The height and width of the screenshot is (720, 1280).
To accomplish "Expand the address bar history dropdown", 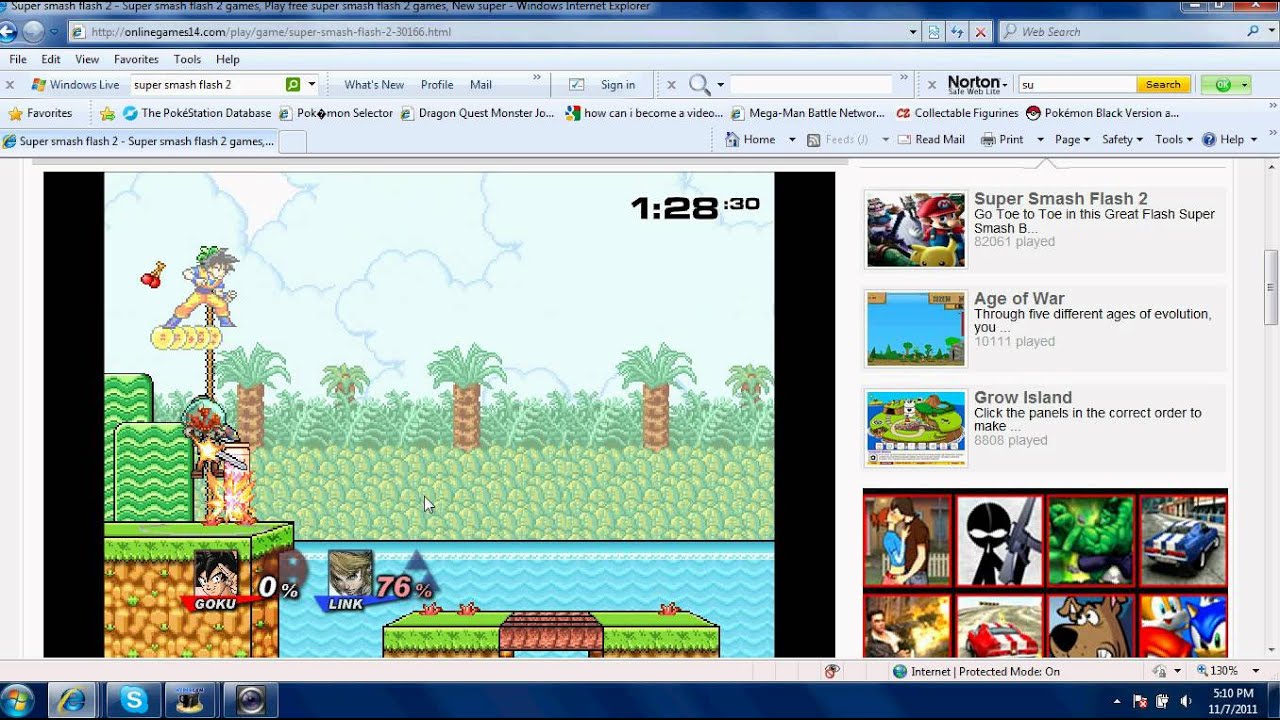I will coord(913,32).
